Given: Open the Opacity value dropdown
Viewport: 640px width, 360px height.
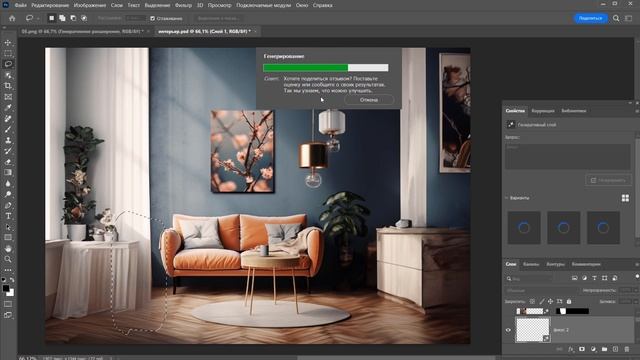Looking at the screenshot, I should (636, 290).
